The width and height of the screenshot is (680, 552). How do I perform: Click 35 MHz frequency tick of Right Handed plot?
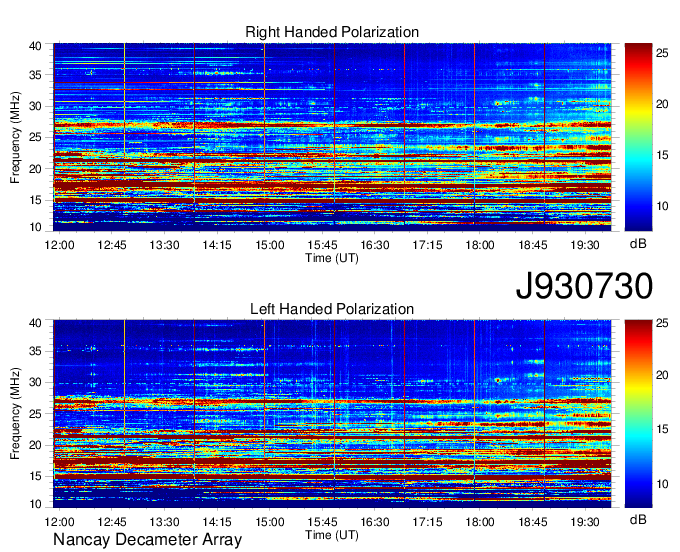[x=36, y=75]
